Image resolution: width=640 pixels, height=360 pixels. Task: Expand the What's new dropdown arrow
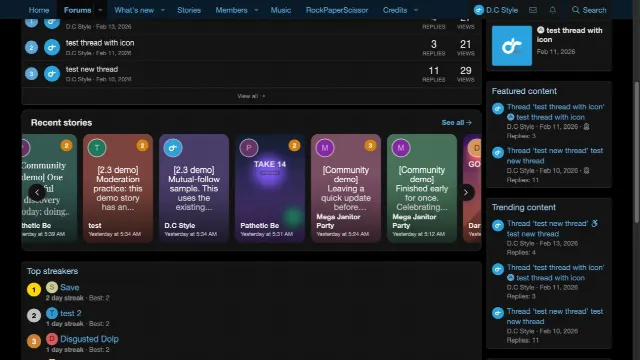[162, 10]
